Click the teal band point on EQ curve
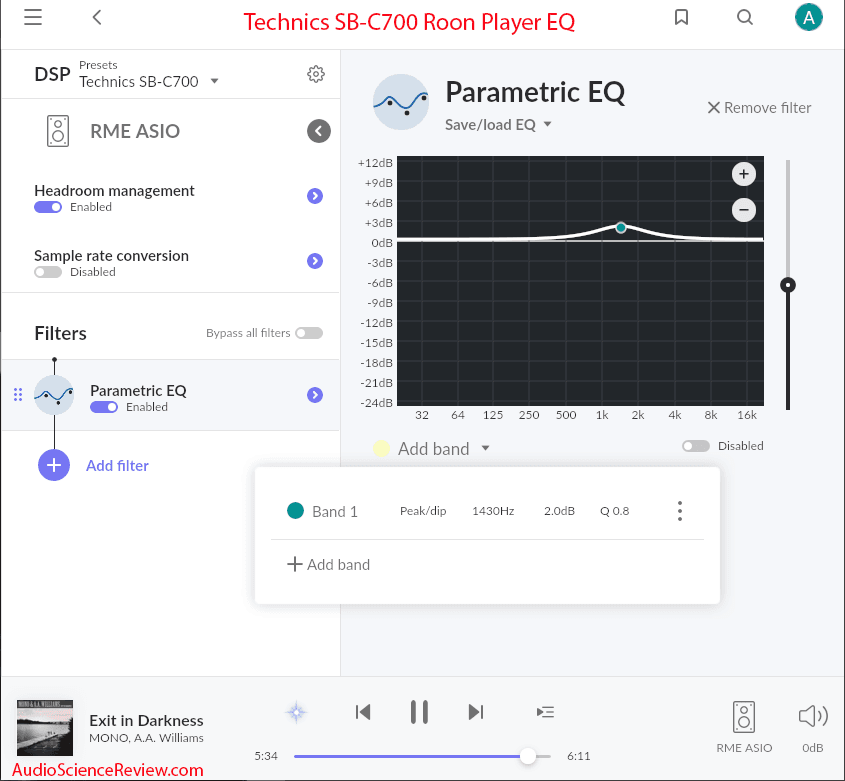The width and height of the screenshot is (845, 781). click(621, 228)
